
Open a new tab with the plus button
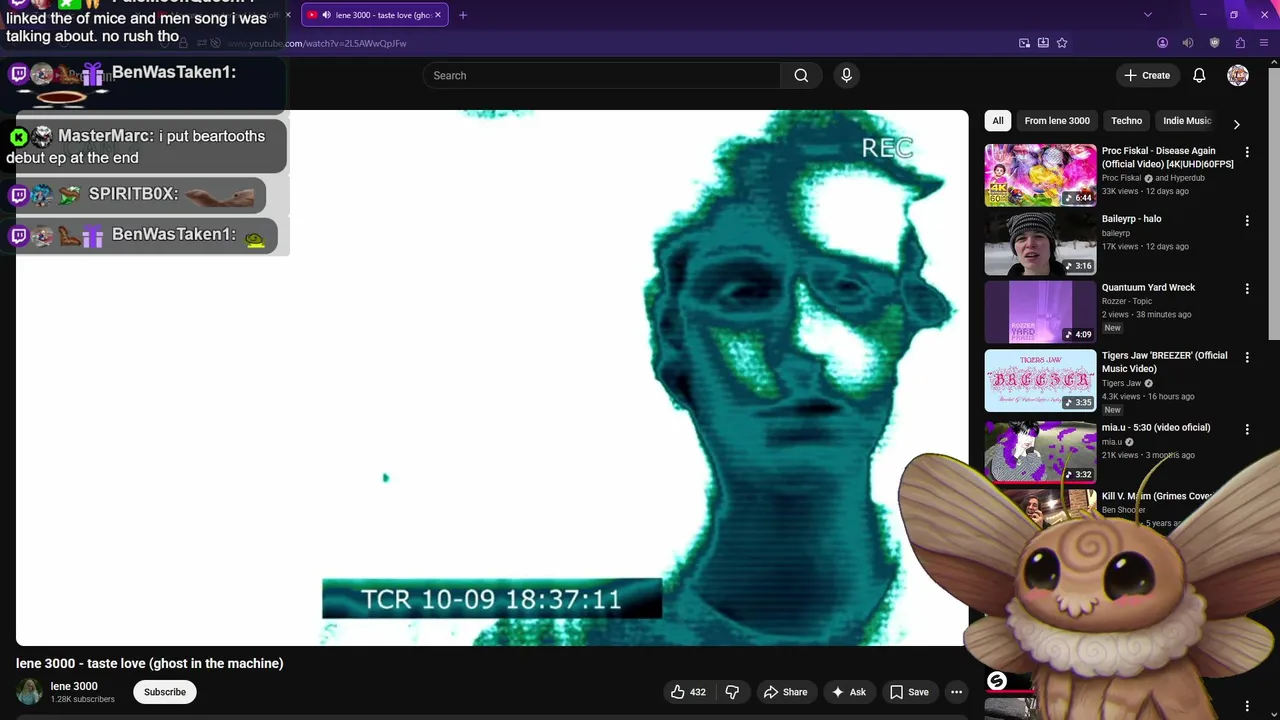tap(462, 15)
